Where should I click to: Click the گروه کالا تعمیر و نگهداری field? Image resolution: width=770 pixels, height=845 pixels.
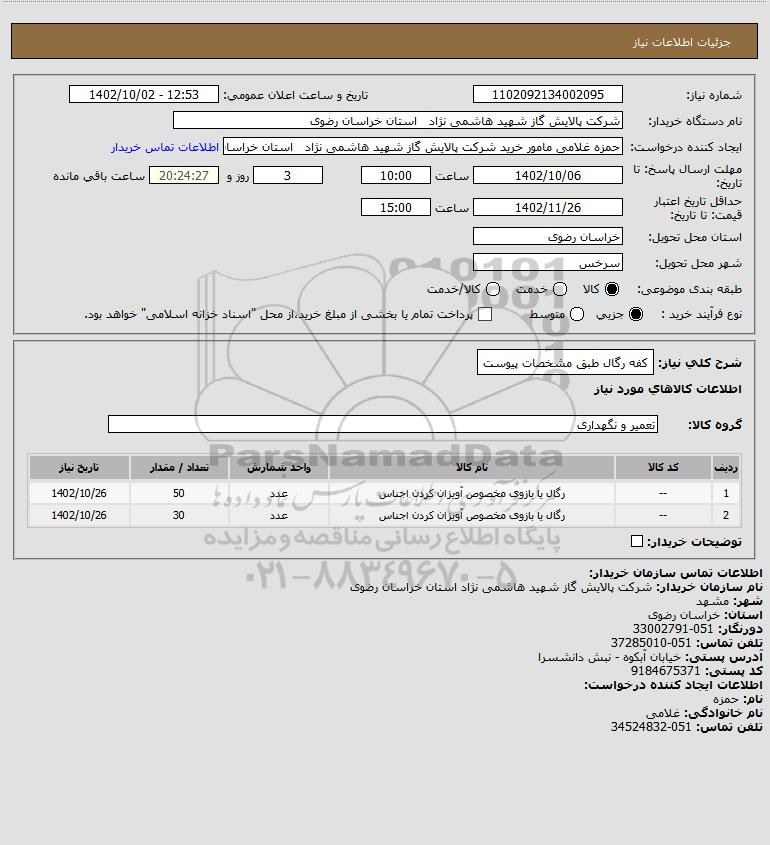[x=383, y=424]
